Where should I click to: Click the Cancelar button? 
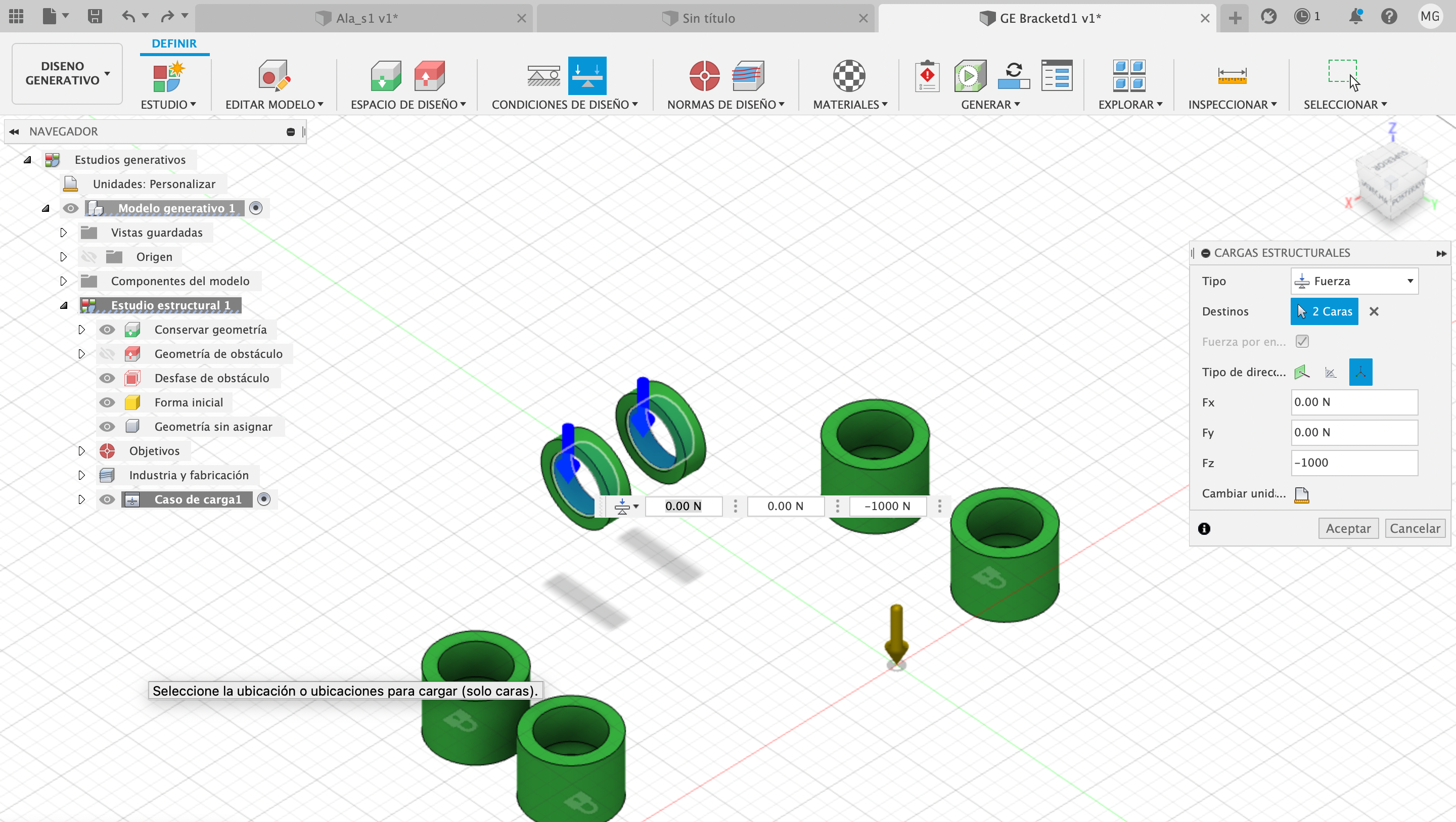pos(1415,528)
